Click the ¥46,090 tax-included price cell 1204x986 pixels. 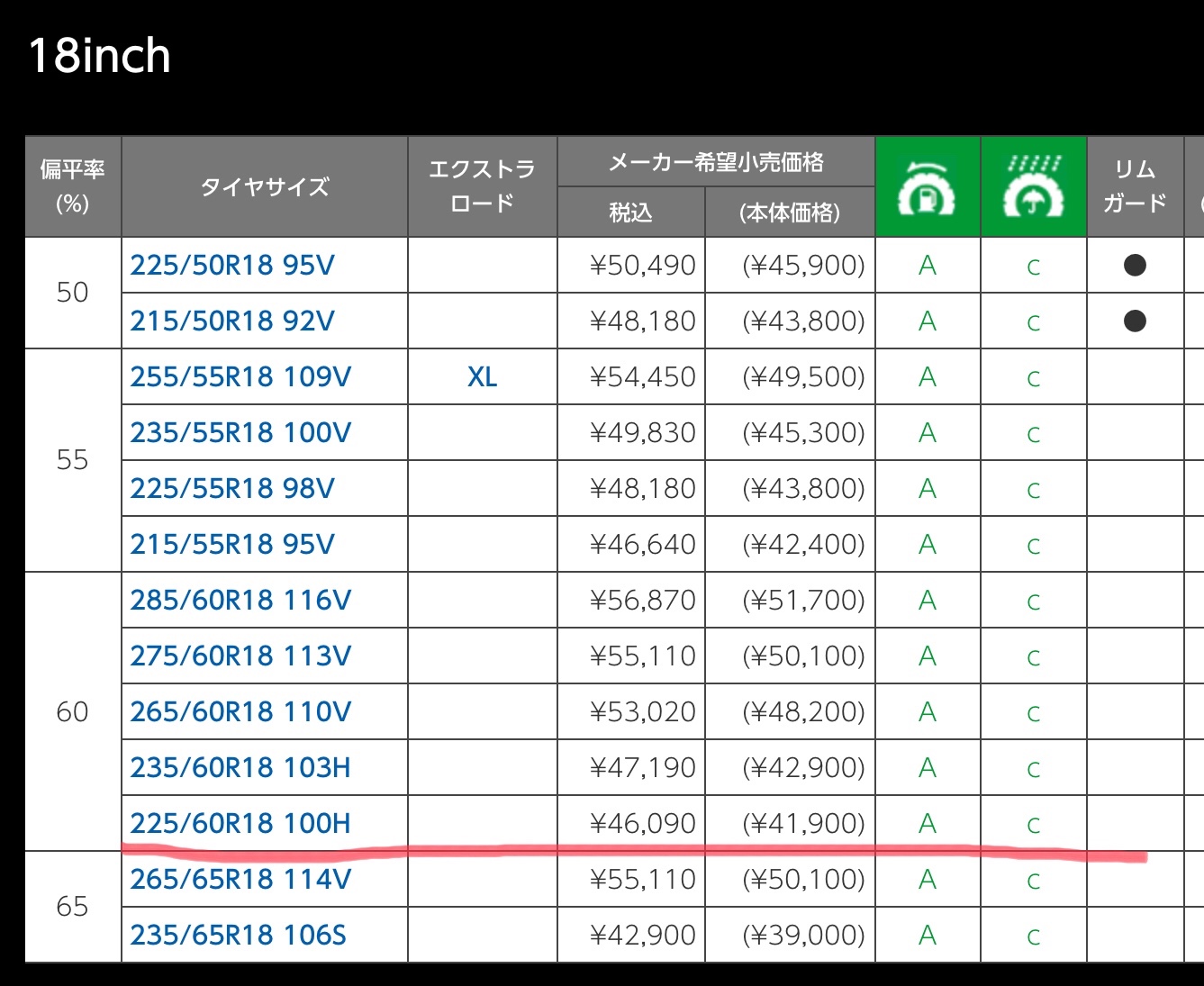(x=642, y=824)
